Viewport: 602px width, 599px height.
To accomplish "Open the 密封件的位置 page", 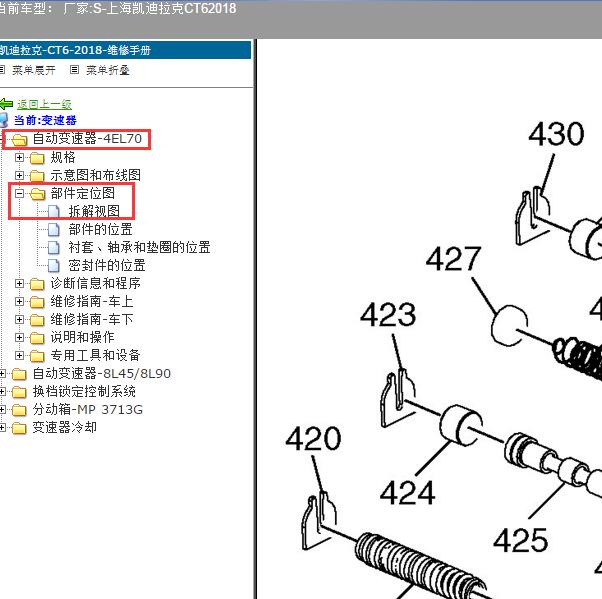I will pos(107,265).
